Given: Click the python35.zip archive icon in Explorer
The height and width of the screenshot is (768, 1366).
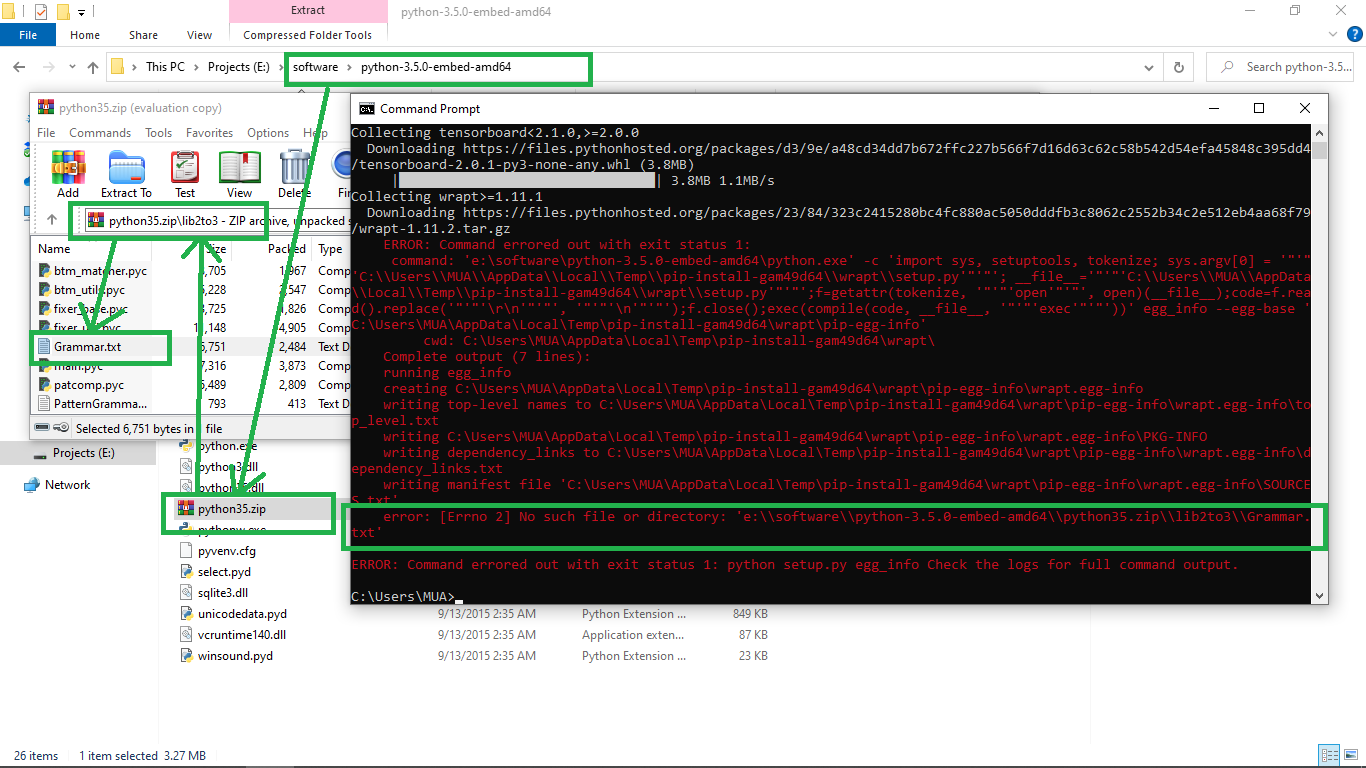Looking at the screenshot, I should click(x=185, y=508).
